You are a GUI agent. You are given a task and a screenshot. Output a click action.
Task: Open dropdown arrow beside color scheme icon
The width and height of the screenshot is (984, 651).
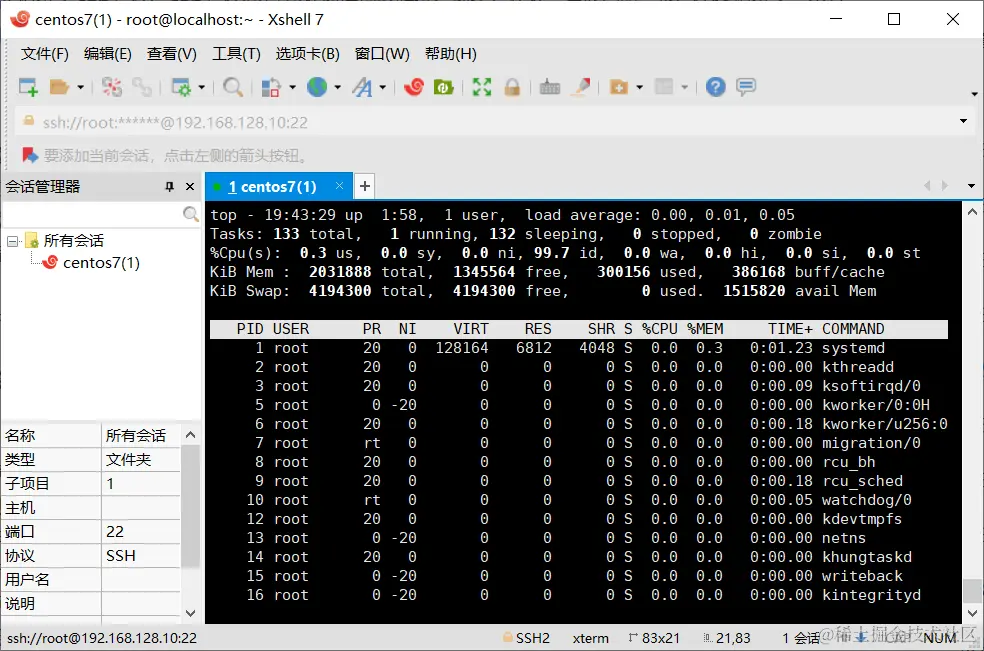(292, 87)
